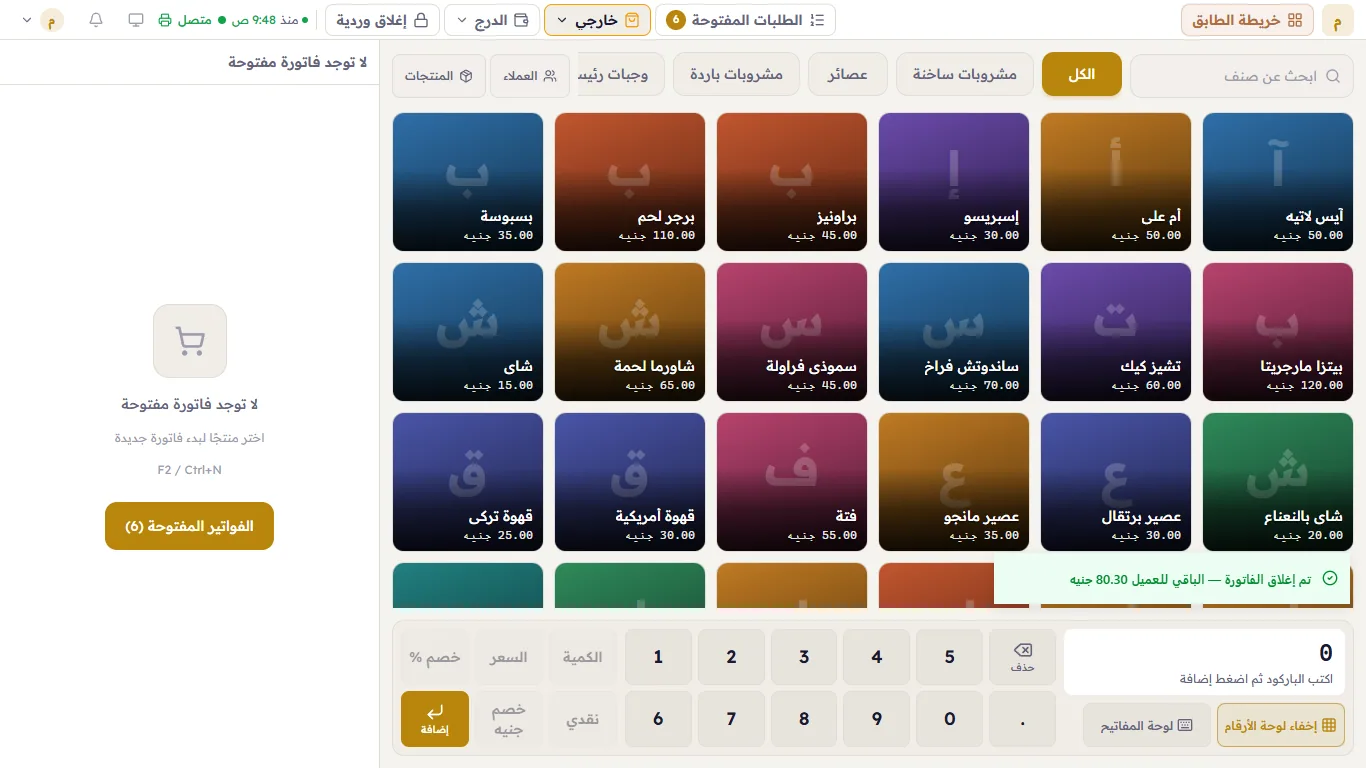Add آيس لاتيه to a new invoice
This screenshot has height=768, width=1366.
point(1278,182)
